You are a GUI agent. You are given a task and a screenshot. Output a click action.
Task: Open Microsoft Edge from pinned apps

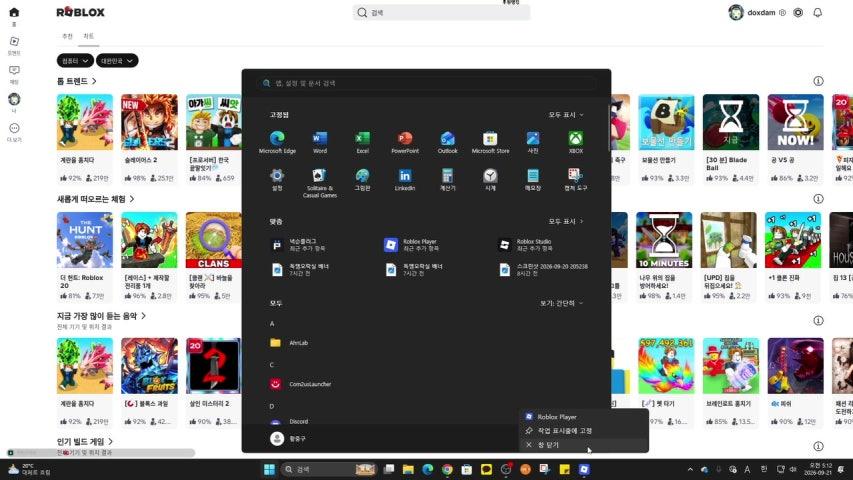(x=277, y=142)
